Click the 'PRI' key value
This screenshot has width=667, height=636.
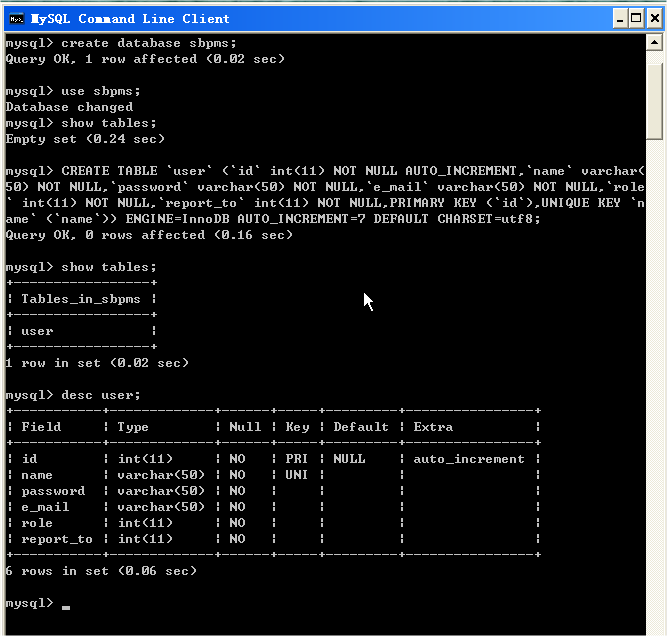(296, 459)
